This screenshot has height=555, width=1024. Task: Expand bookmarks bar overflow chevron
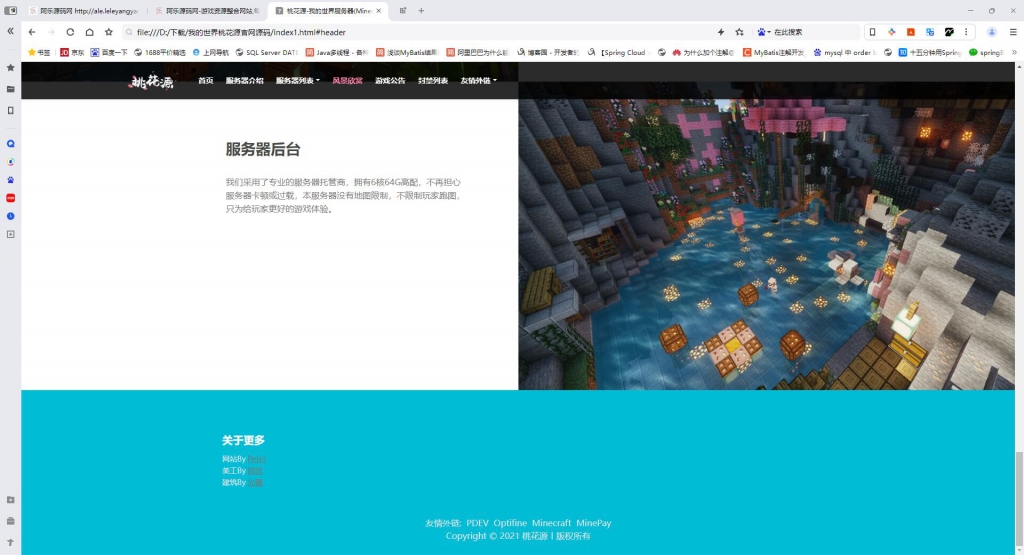pos(1014,52)
